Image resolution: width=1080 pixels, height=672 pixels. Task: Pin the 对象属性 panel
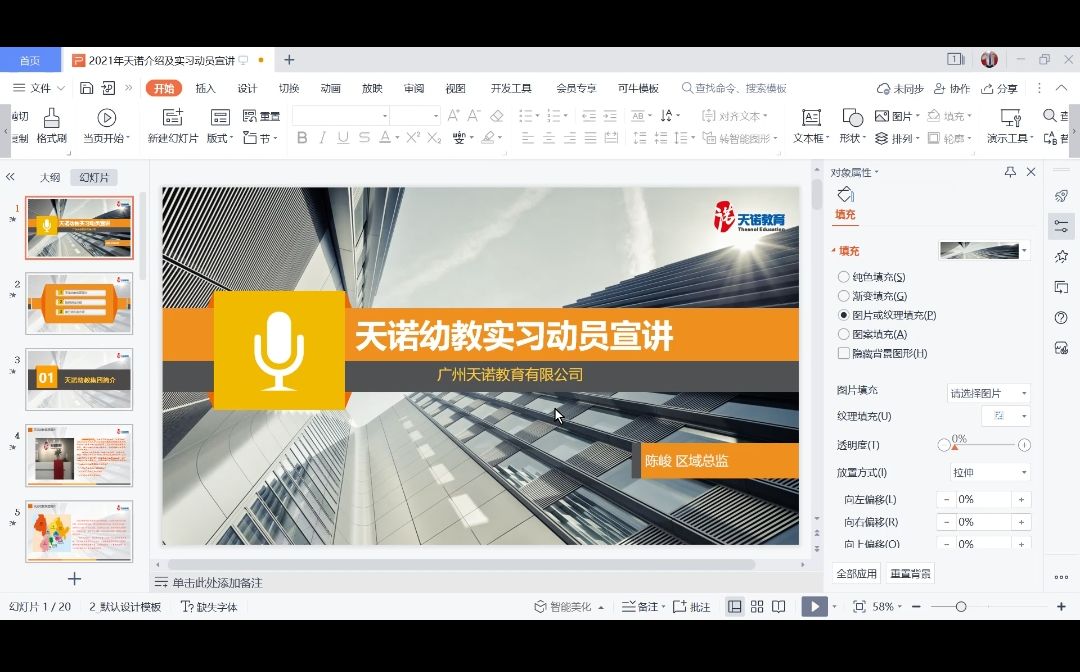1010,172
